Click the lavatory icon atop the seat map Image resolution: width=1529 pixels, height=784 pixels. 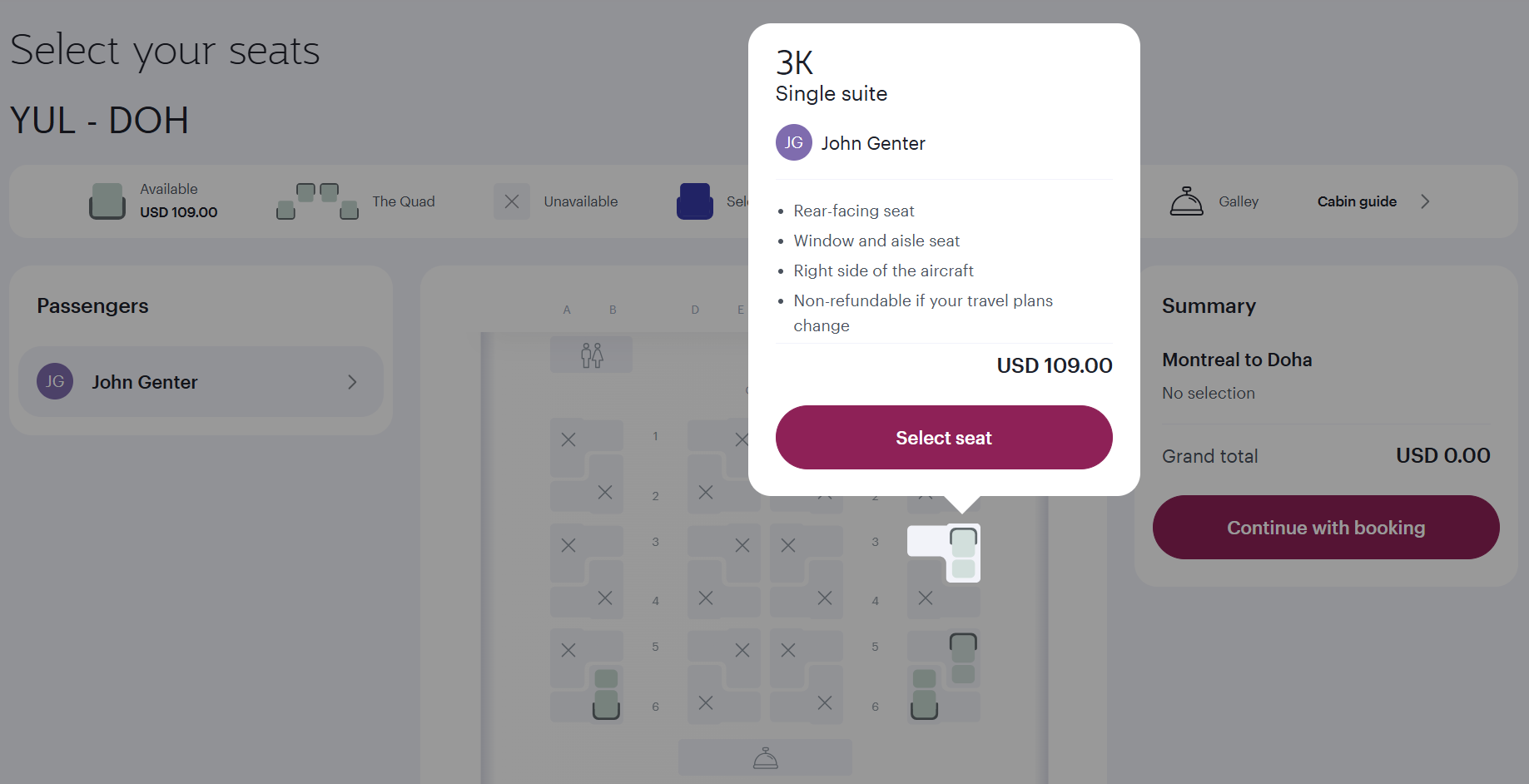tap(591, 354)
